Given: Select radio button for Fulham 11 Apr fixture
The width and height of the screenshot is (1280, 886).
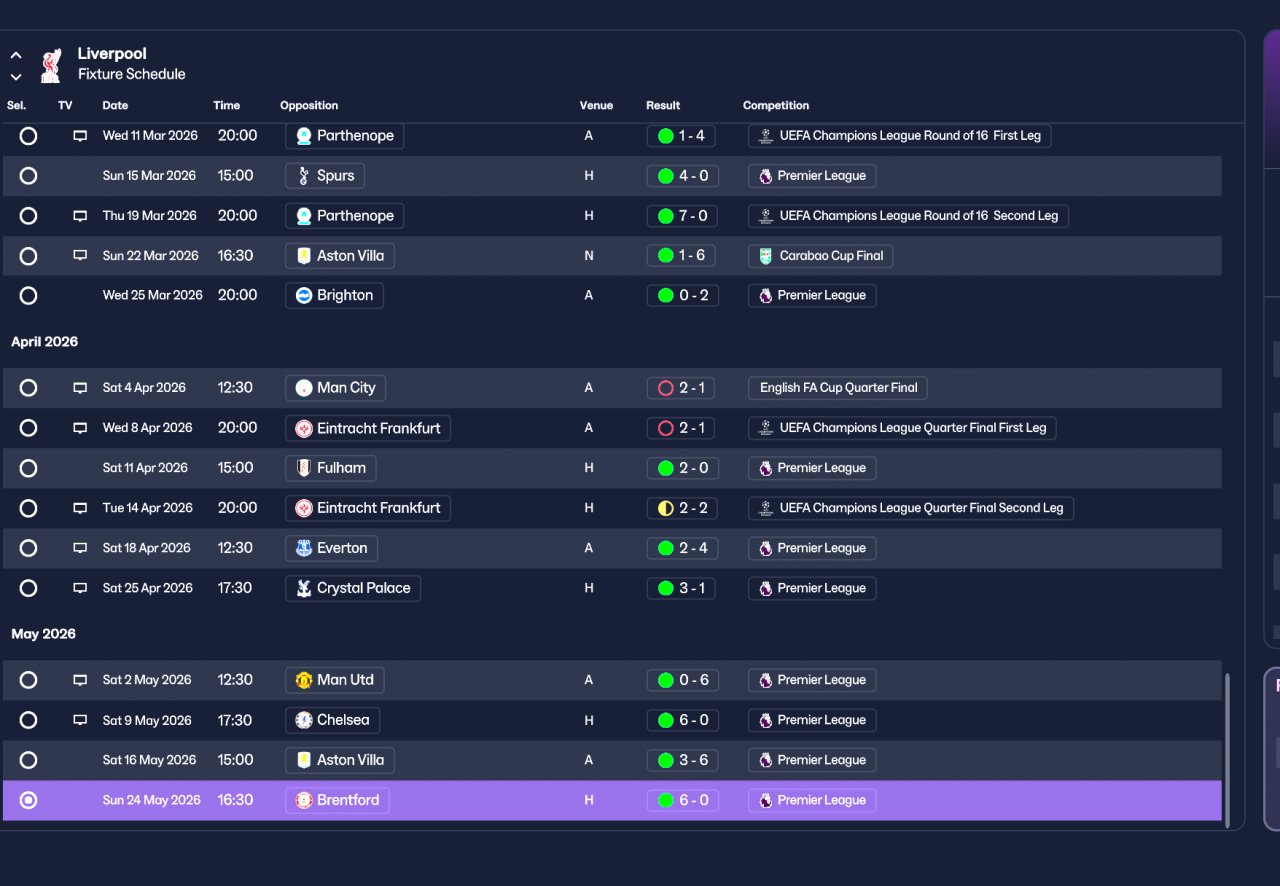Looking at the screenshot, I should (28, 468).
